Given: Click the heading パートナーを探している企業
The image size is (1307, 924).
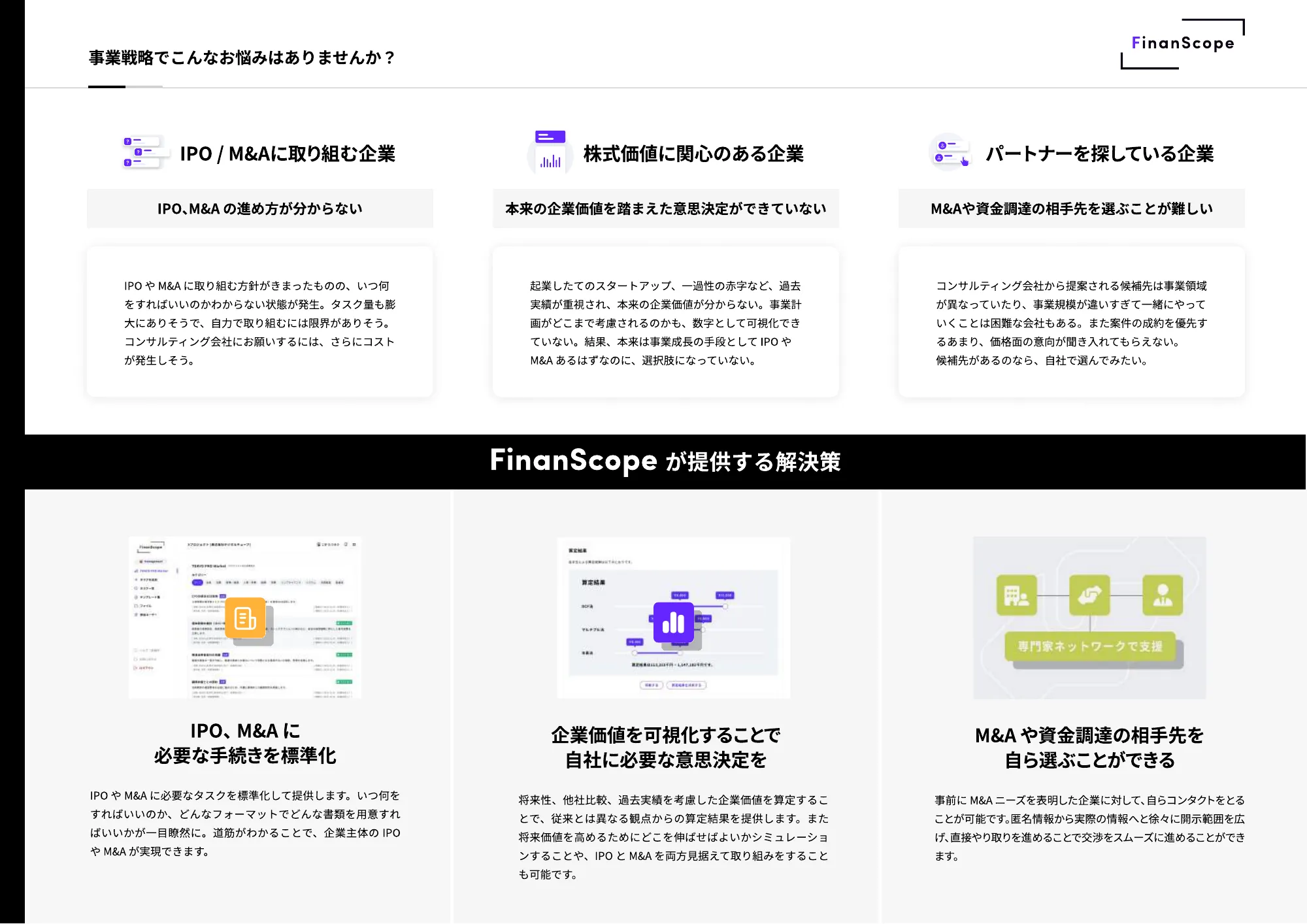Looking at the screenshot, I should [1100, 154].
